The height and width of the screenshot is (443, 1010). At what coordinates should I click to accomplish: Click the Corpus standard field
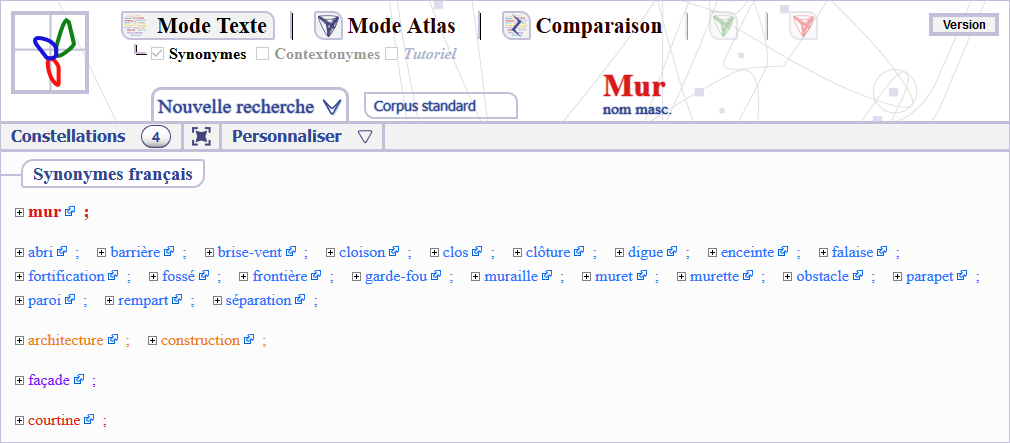coord(440,106)
